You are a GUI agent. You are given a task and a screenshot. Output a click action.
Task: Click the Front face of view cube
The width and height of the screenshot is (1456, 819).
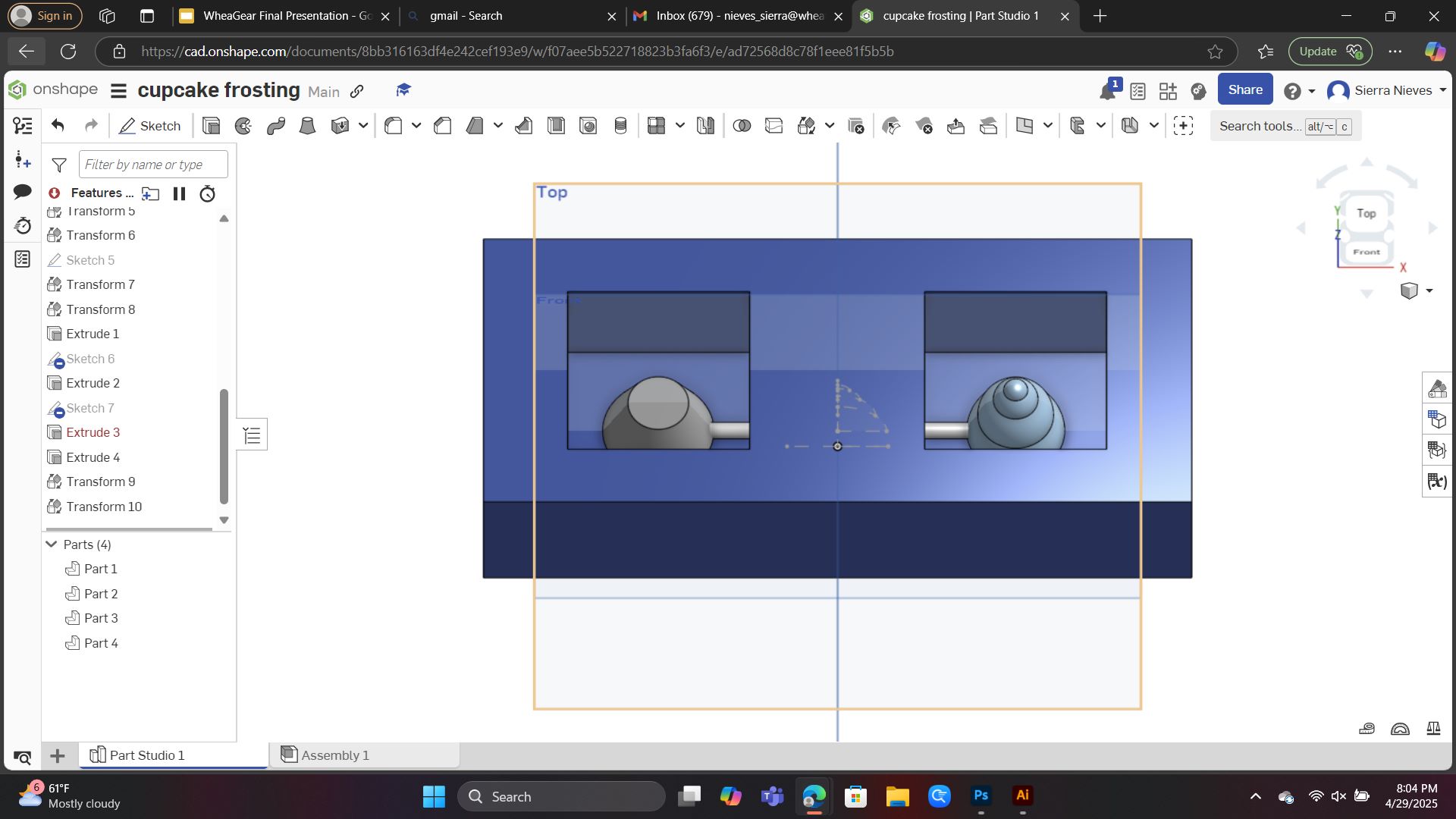click(1367, 252)
